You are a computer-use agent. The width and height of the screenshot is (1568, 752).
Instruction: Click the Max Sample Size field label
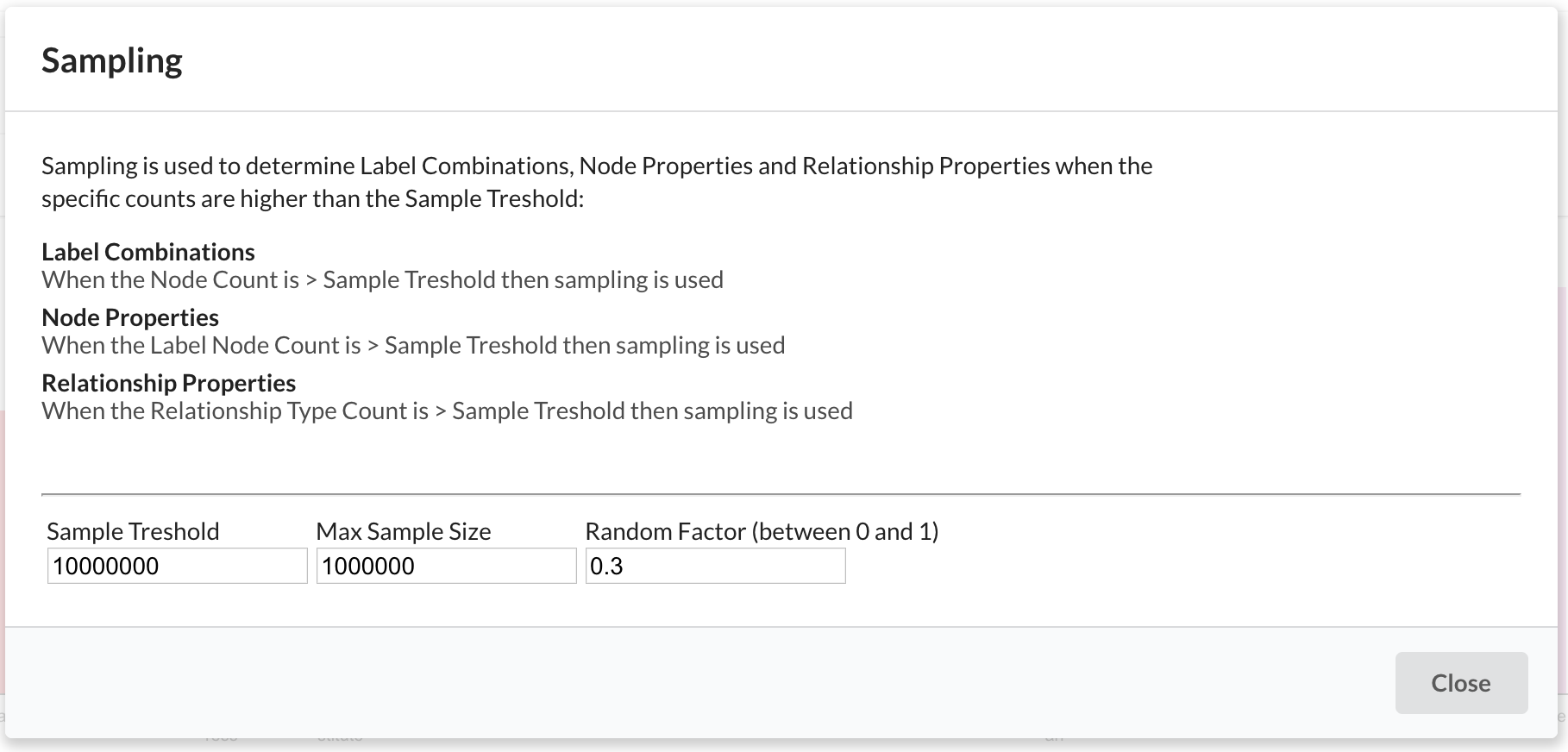tap(404, 531)
